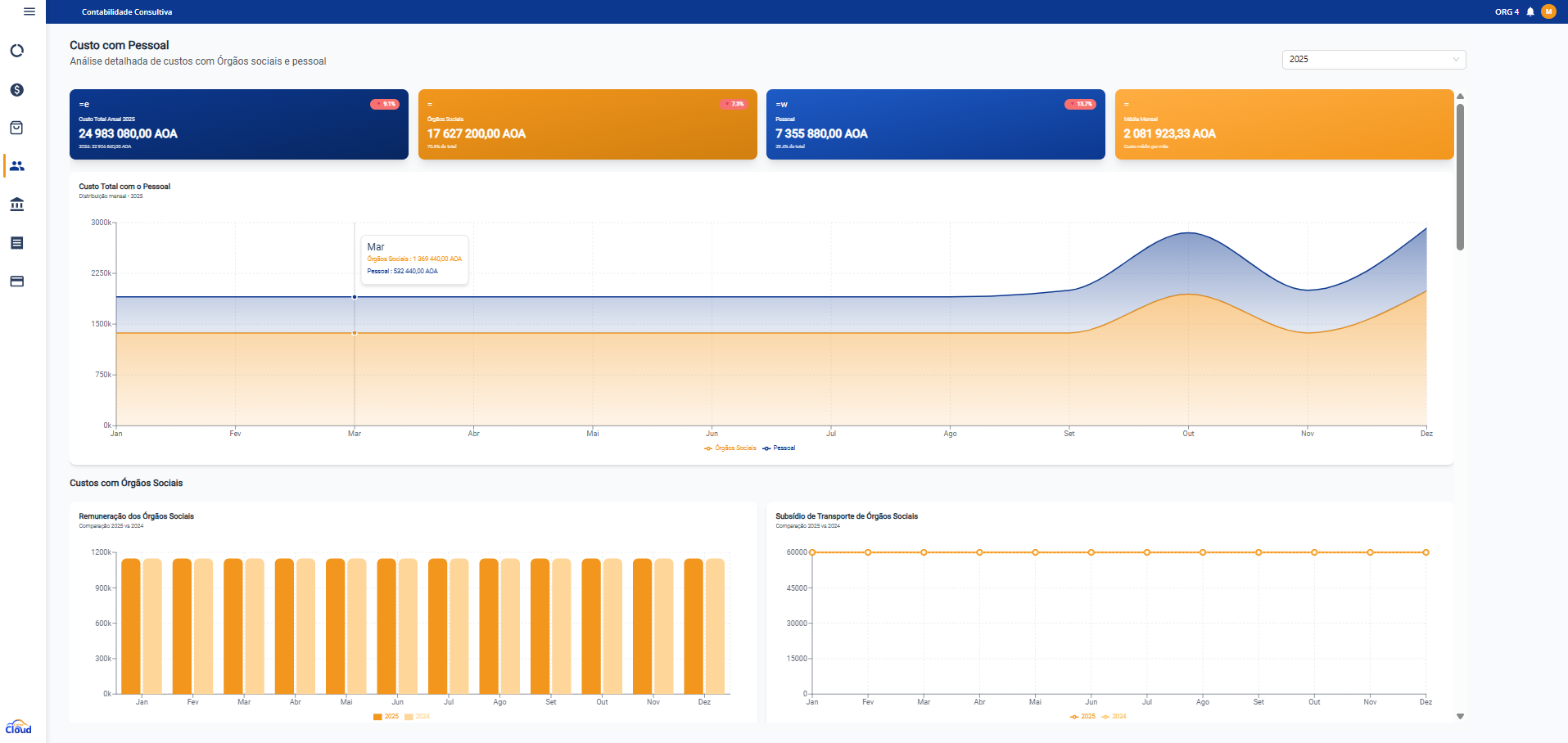Click the shopping bag sidebar icon
Viewport: 1568px width, 743px height.
pyautogui.click(x=16, y=128)
